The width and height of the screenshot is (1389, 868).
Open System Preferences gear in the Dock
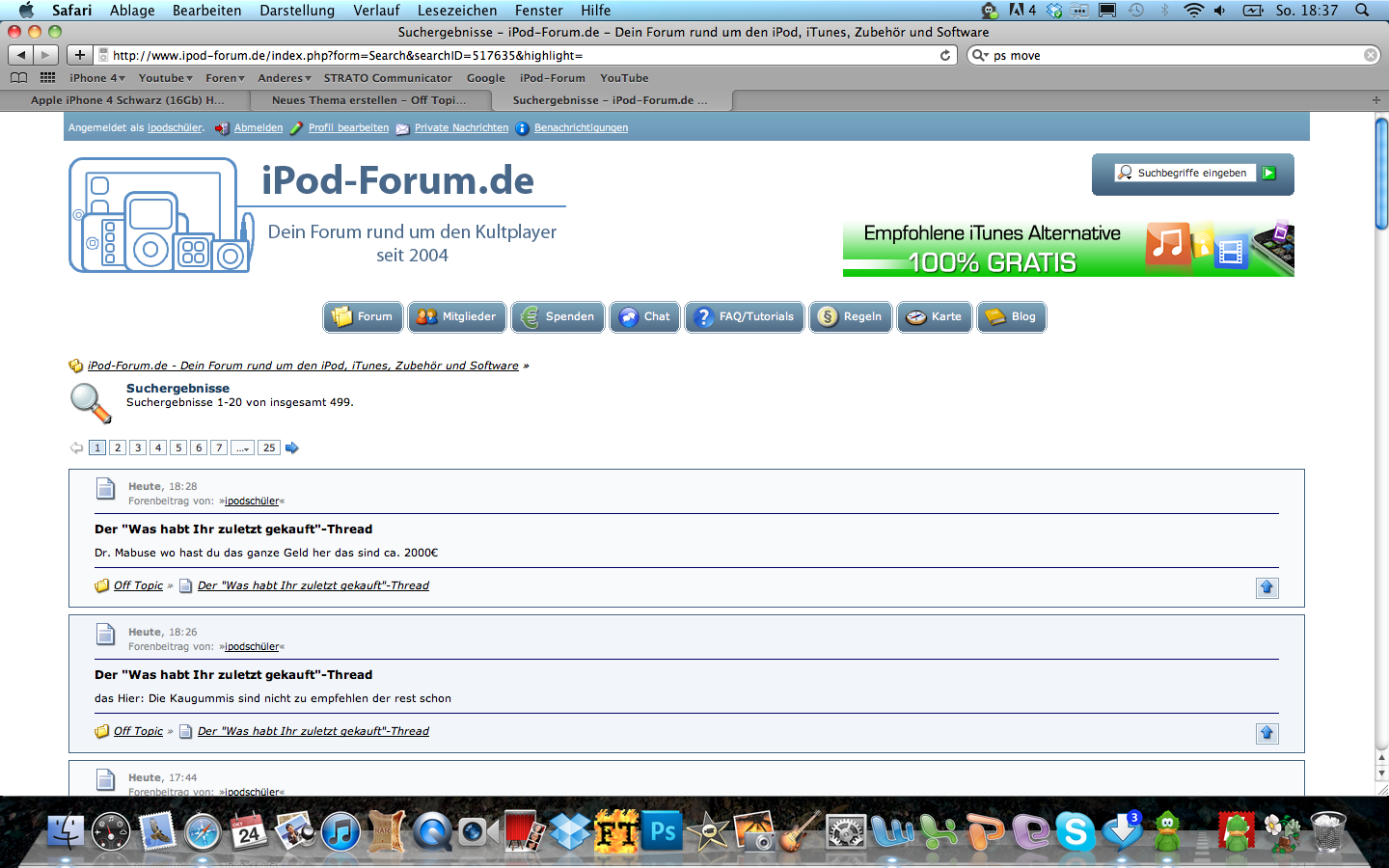846,831
